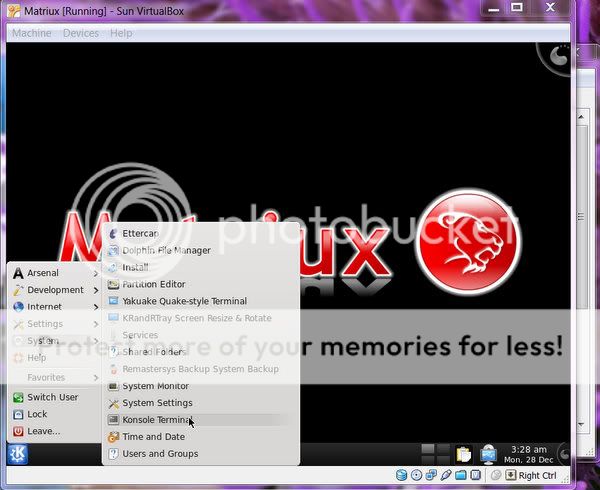This screenshot has height=490, width=600.
Task: Click the Lock screen icon
Action: [18, 414]
